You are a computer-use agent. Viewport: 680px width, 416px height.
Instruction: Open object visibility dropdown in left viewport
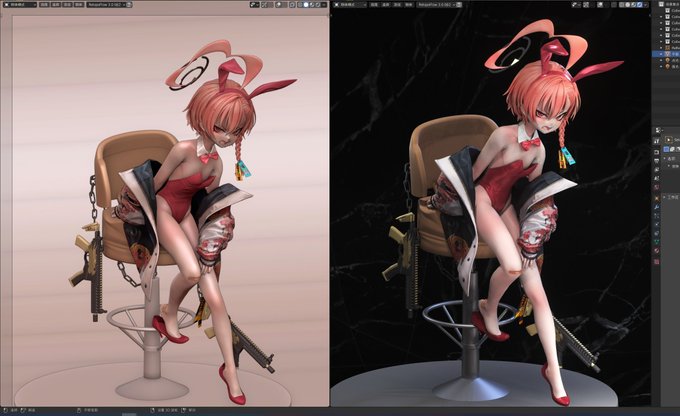(x=255, y=4)
